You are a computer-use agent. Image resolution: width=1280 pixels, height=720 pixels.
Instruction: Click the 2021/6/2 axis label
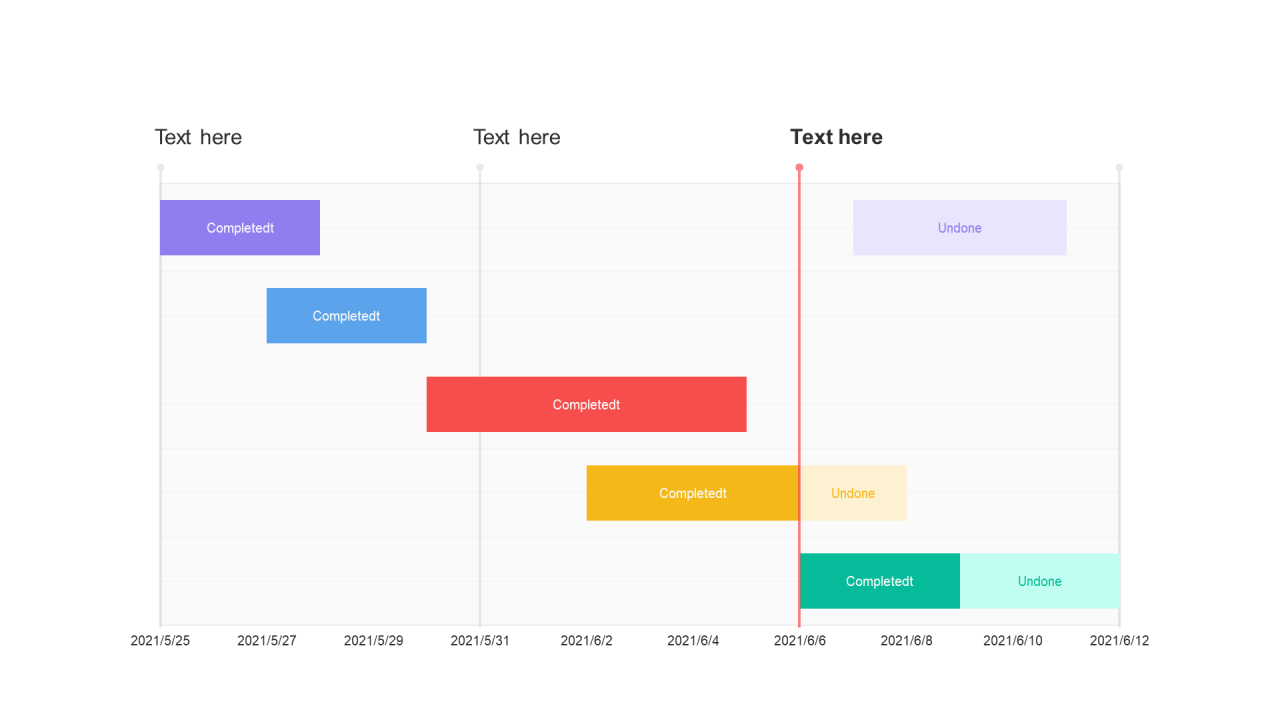click(586, 641)
